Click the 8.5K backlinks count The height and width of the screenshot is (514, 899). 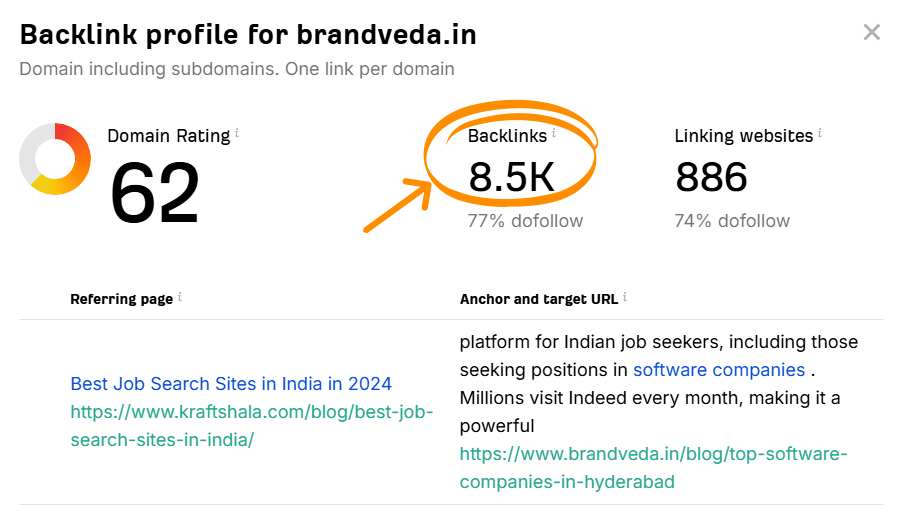tap(511, 178)
